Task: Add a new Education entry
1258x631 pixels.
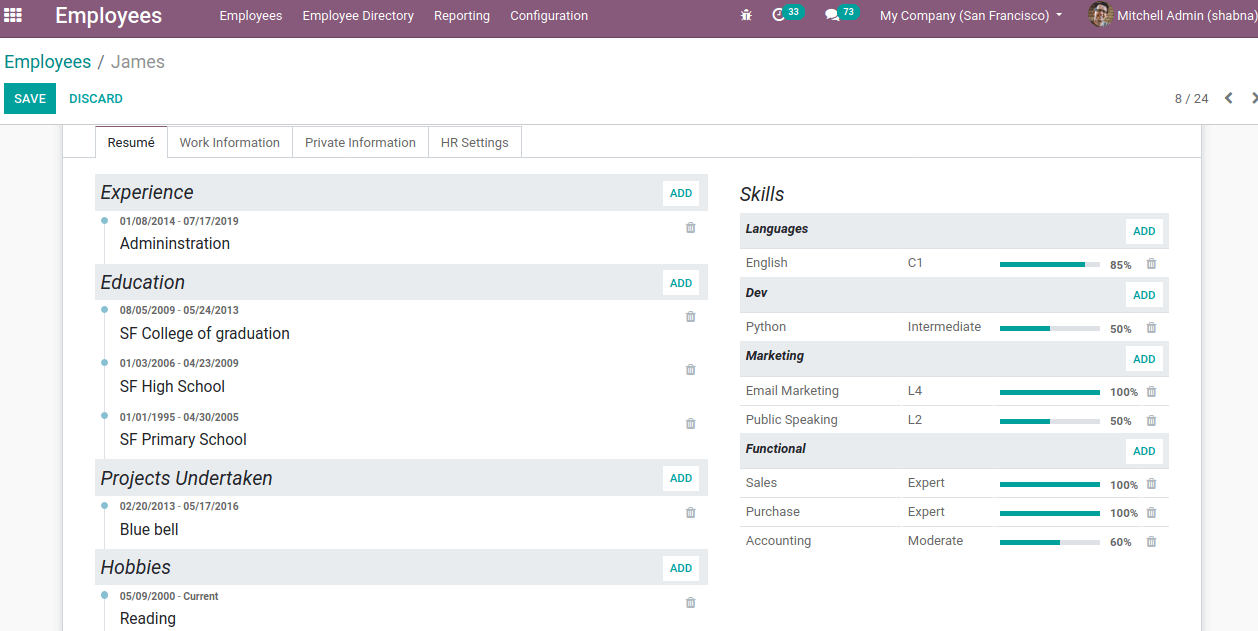Action: (681, 283)
